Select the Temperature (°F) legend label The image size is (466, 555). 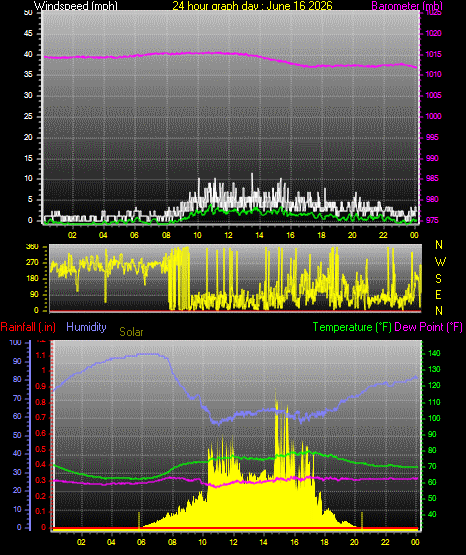352,327
